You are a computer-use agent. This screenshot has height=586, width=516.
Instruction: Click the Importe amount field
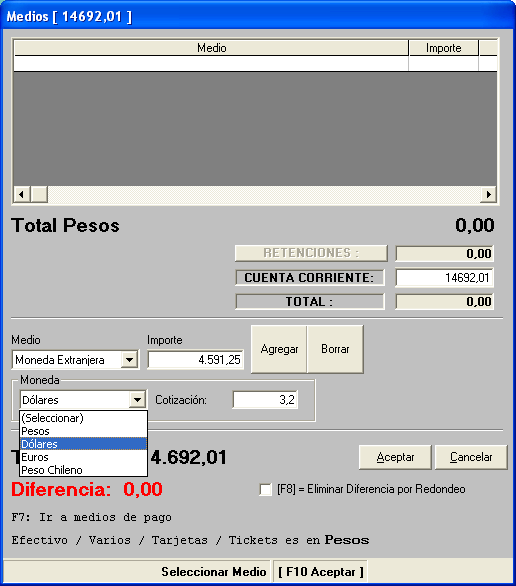pyautogui.click(x=195, y=360)
